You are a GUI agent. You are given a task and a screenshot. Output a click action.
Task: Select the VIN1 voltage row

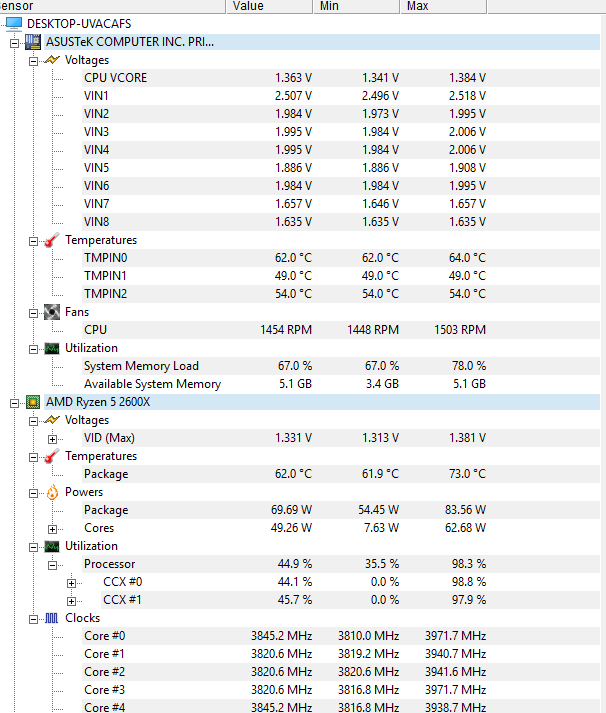point(341,96)
